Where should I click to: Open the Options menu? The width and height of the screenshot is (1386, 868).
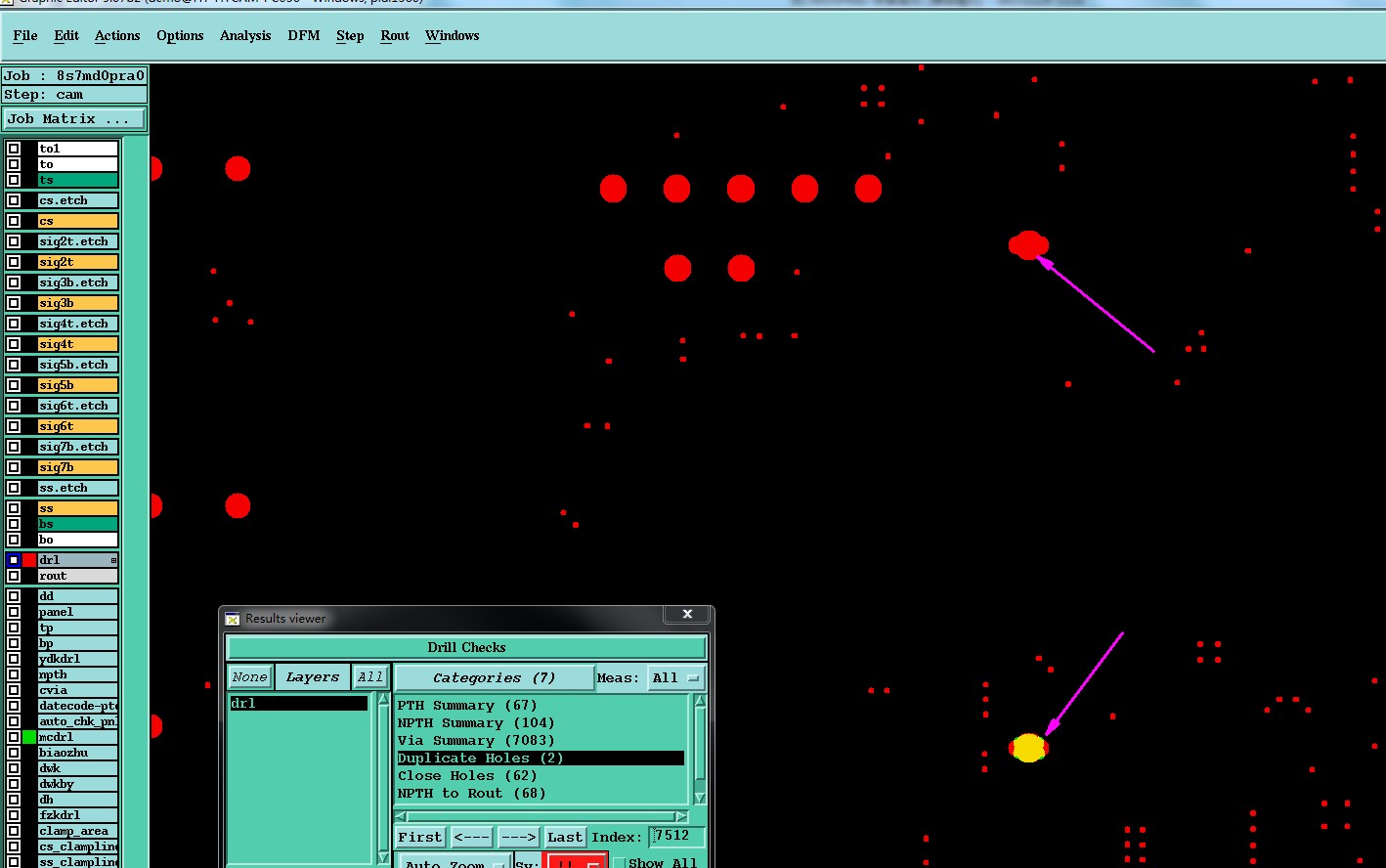pos(180,35)
